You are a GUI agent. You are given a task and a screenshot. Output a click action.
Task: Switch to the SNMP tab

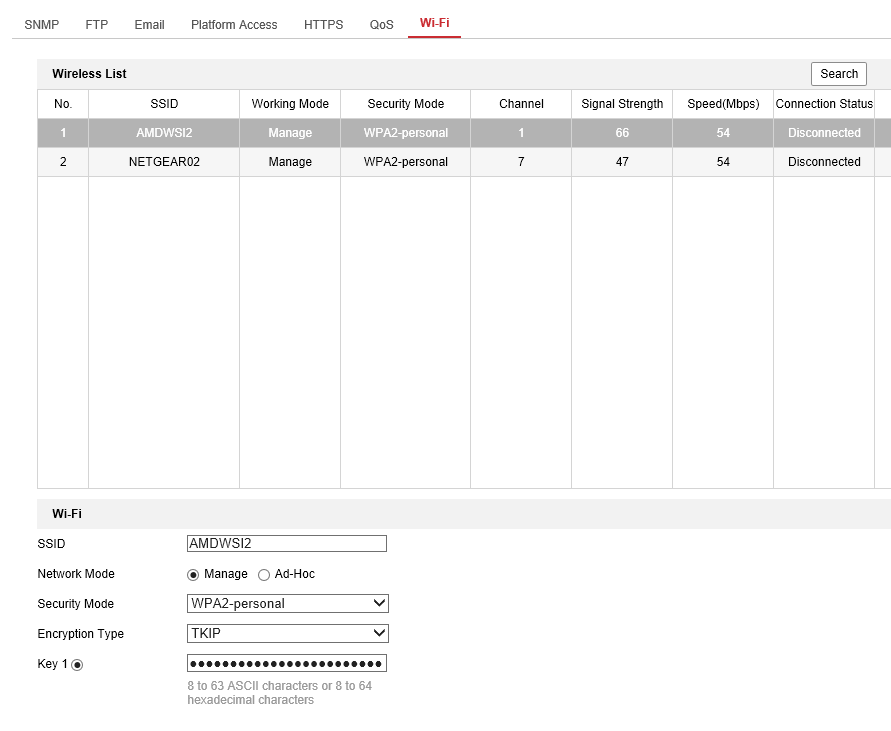tap(41, 24)
